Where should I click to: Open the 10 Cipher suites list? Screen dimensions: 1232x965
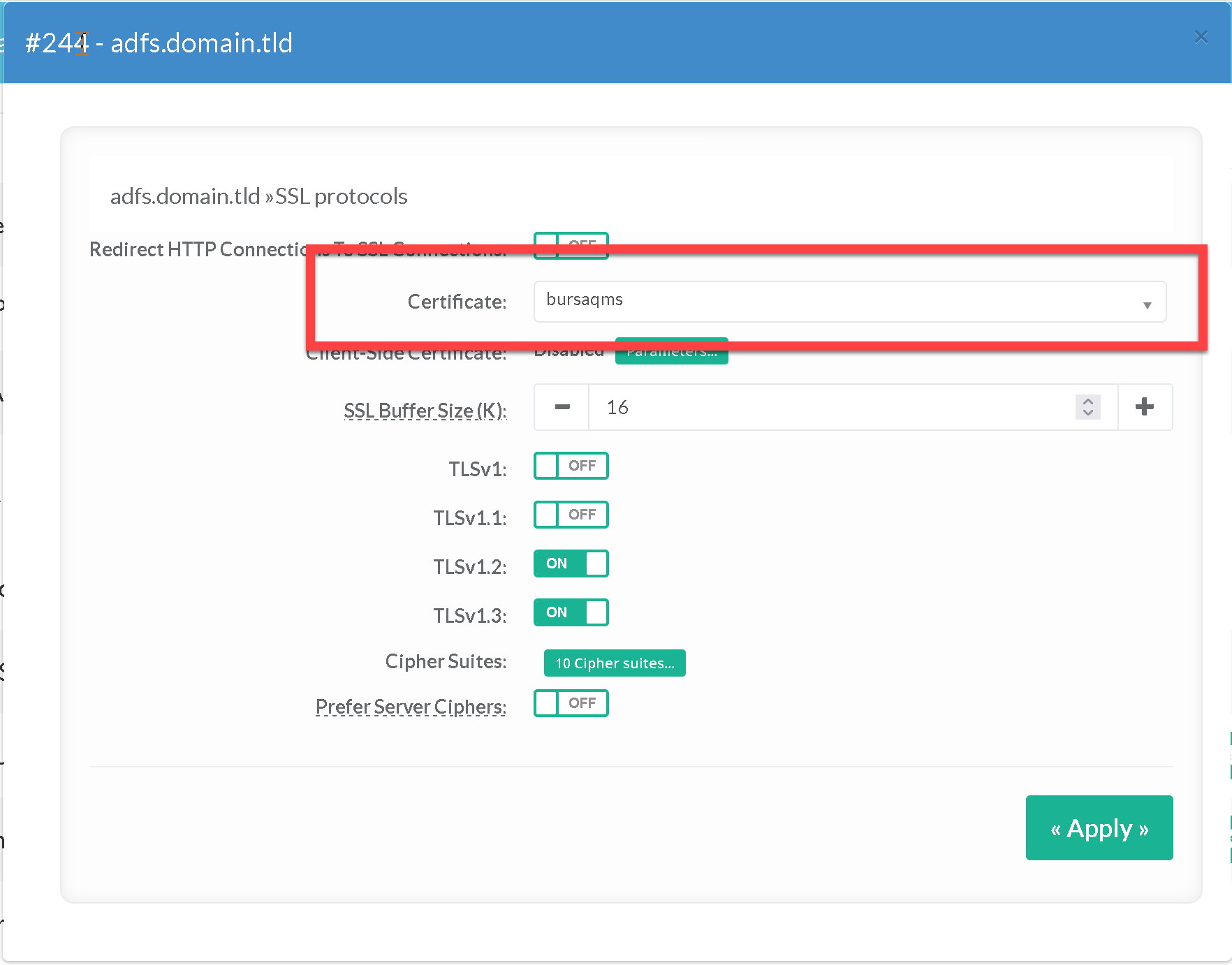[615, 663]
